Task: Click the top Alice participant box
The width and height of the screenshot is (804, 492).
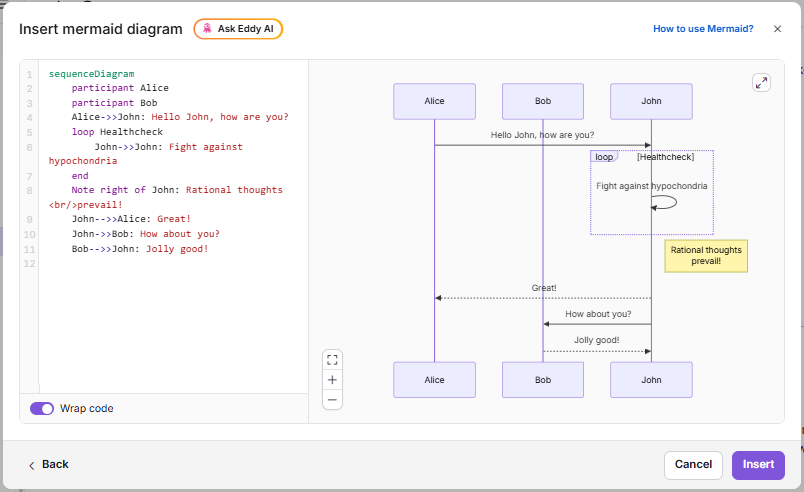Action: pos(434,101)
